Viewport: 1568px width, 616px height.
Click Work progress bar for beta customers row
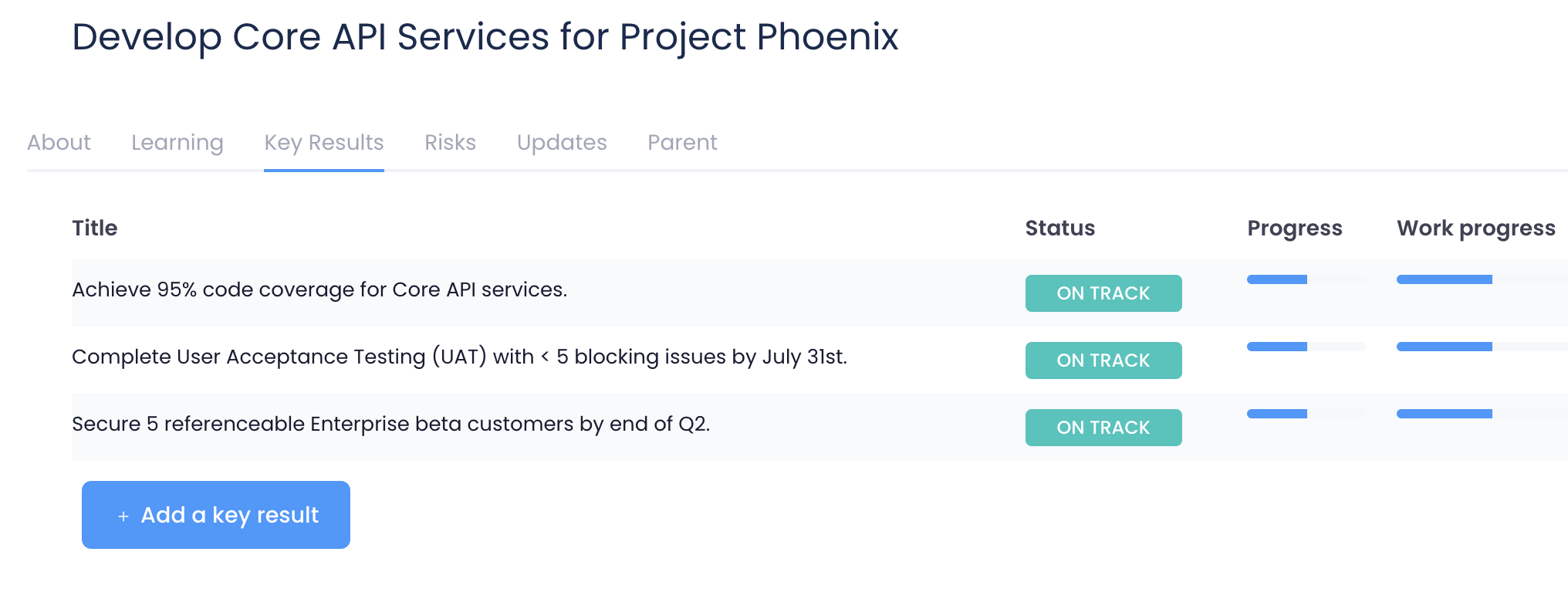1480,414
